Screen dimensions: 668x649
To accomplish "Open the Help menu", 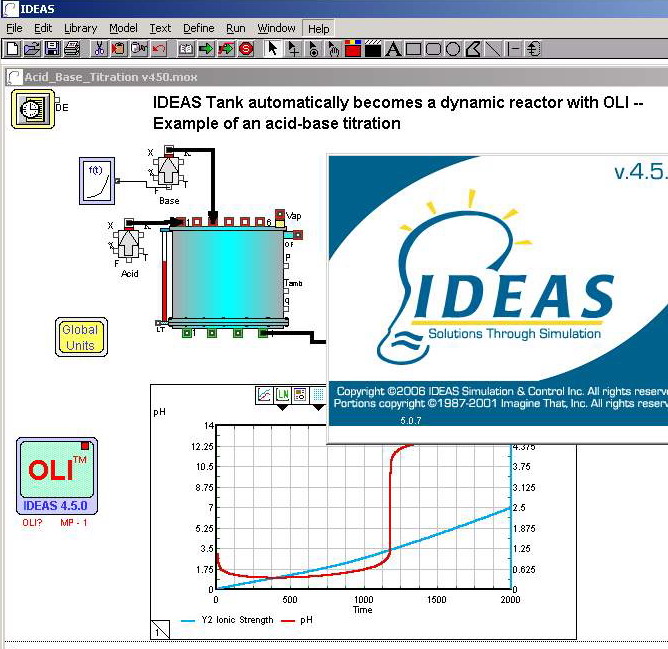I will [x=318, y=29].
